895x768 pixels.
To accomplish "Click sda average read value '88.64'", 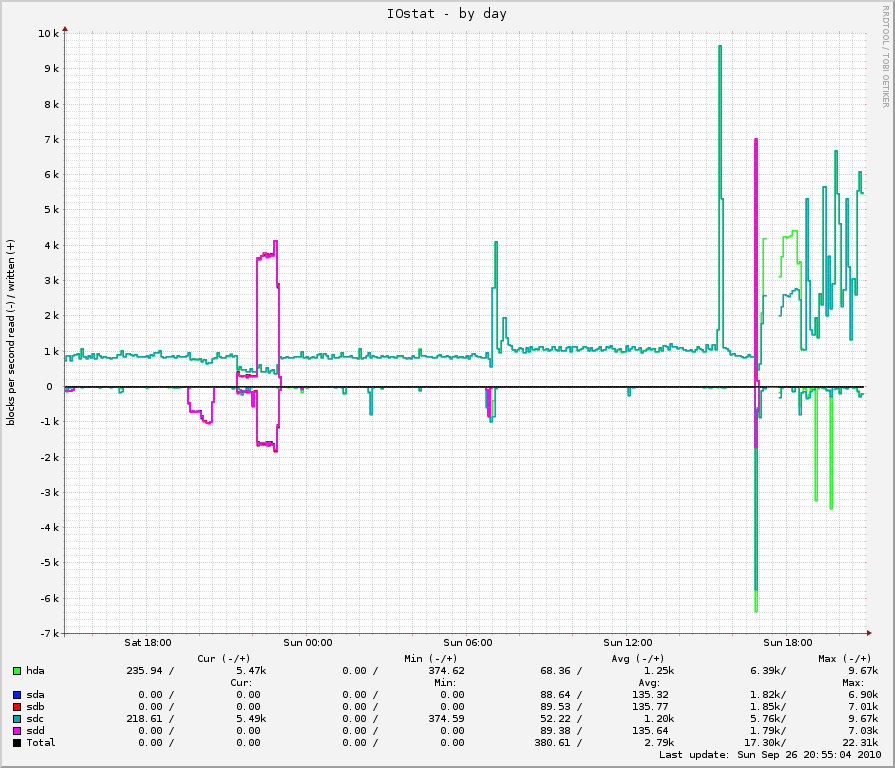I will (555, 695).
